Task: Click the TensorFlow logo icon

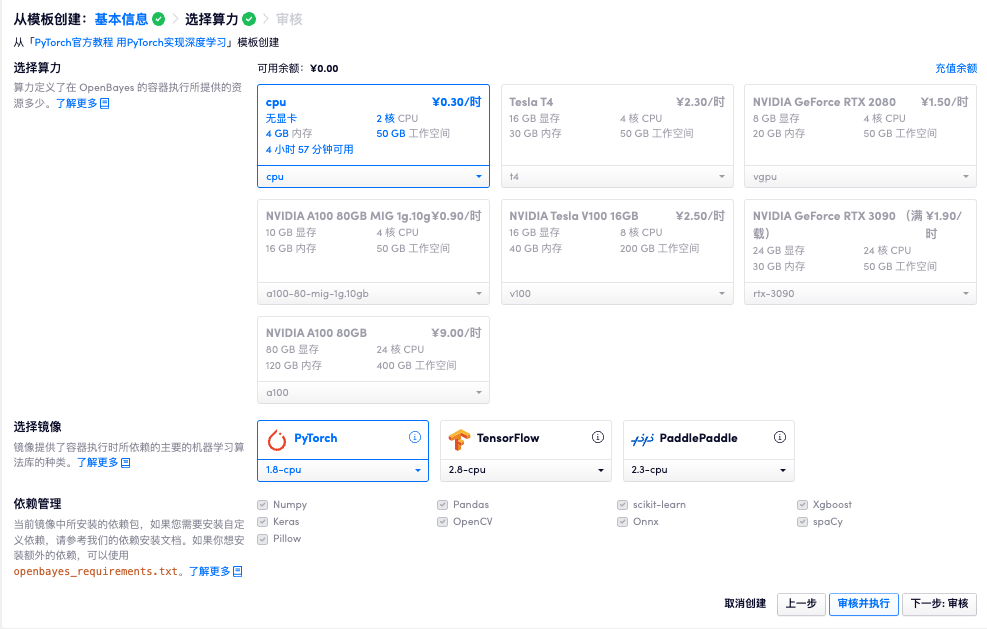Action: [x=459, y=438]
